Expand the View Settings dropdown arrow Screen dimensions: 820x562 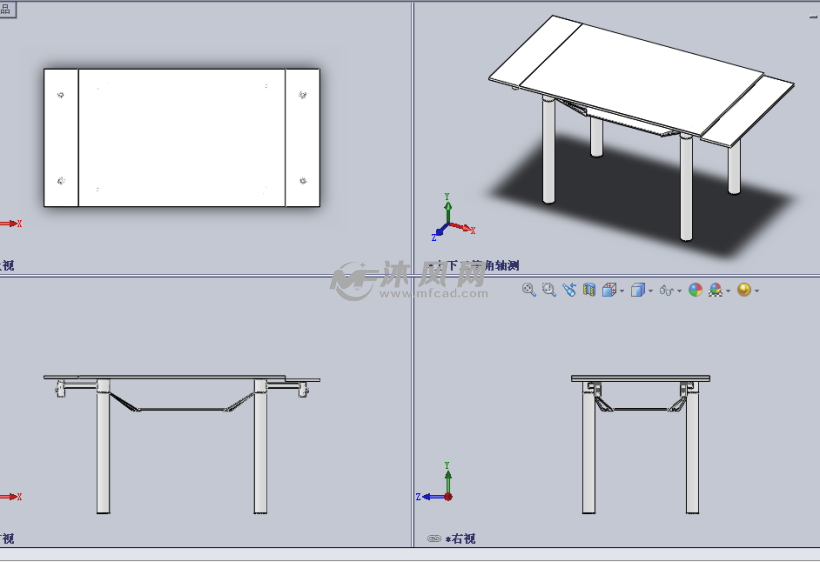point(756,291)
